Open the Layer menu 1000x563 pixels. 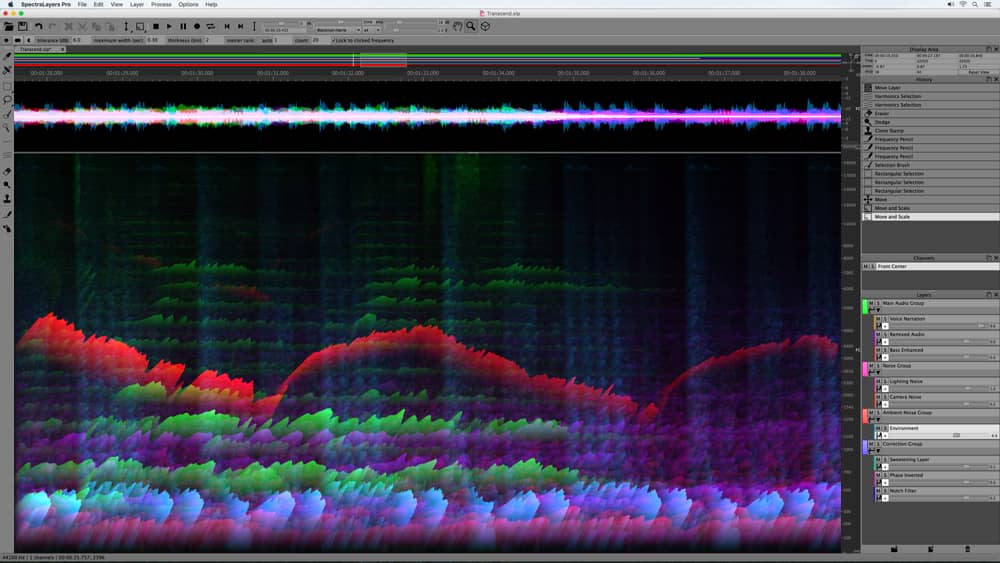pyautogui.click(x=137, y=4)
